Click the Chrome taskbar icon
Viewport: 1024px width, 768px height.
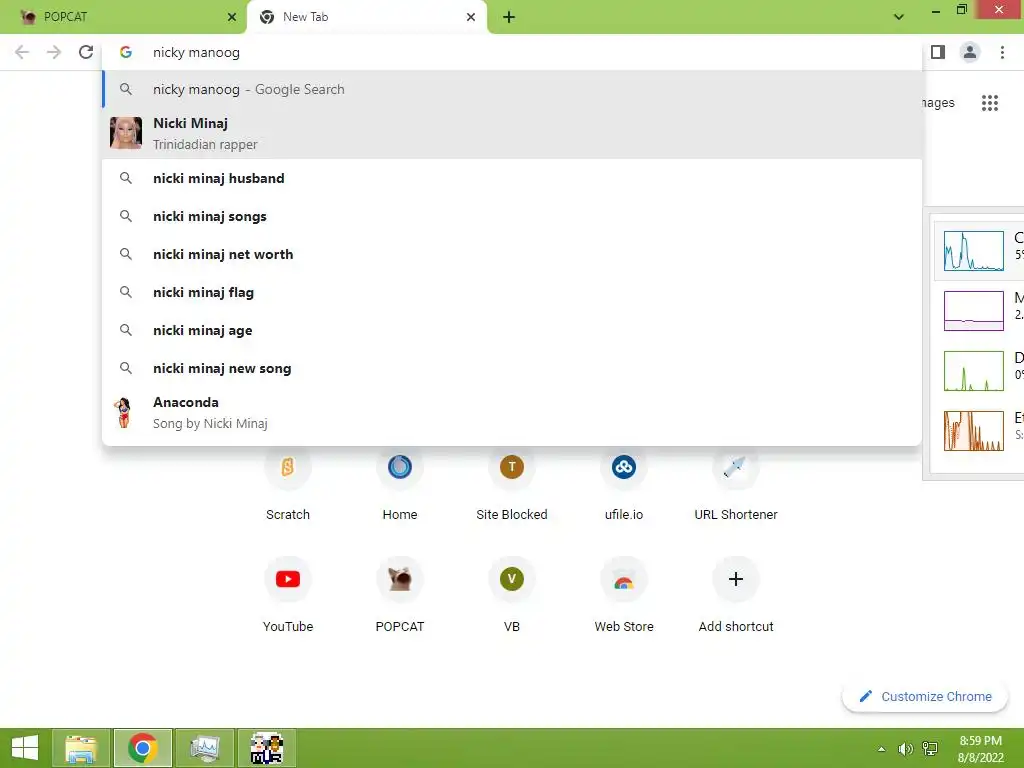click(143, 748)
